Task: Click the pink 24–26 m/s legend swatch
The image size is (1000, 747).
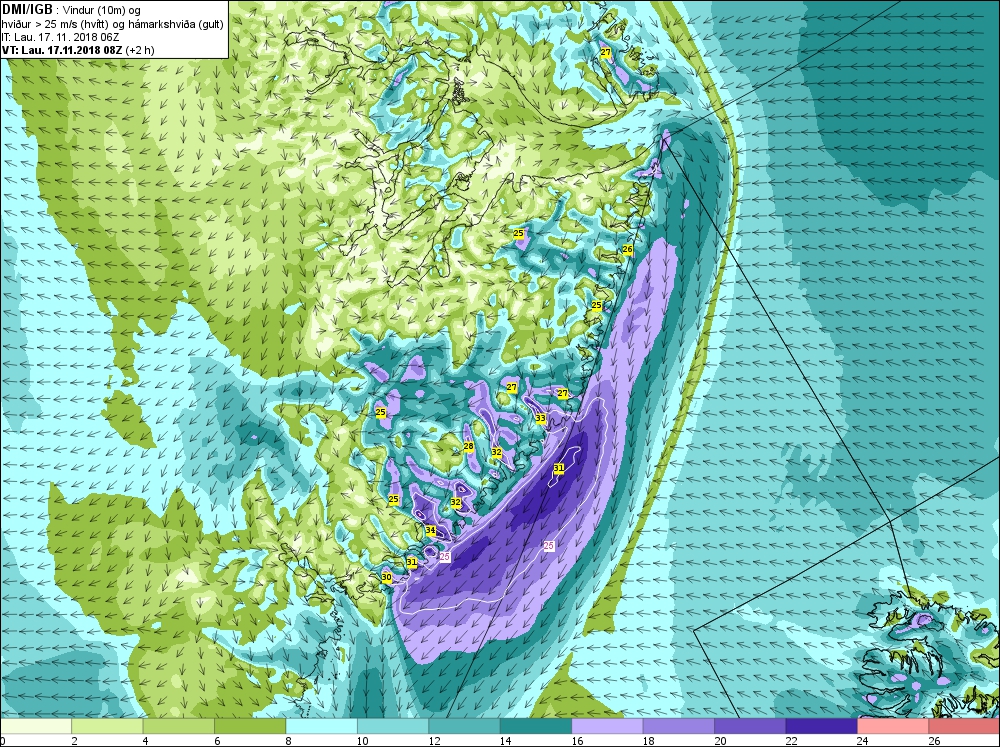Action: [893, 726]
